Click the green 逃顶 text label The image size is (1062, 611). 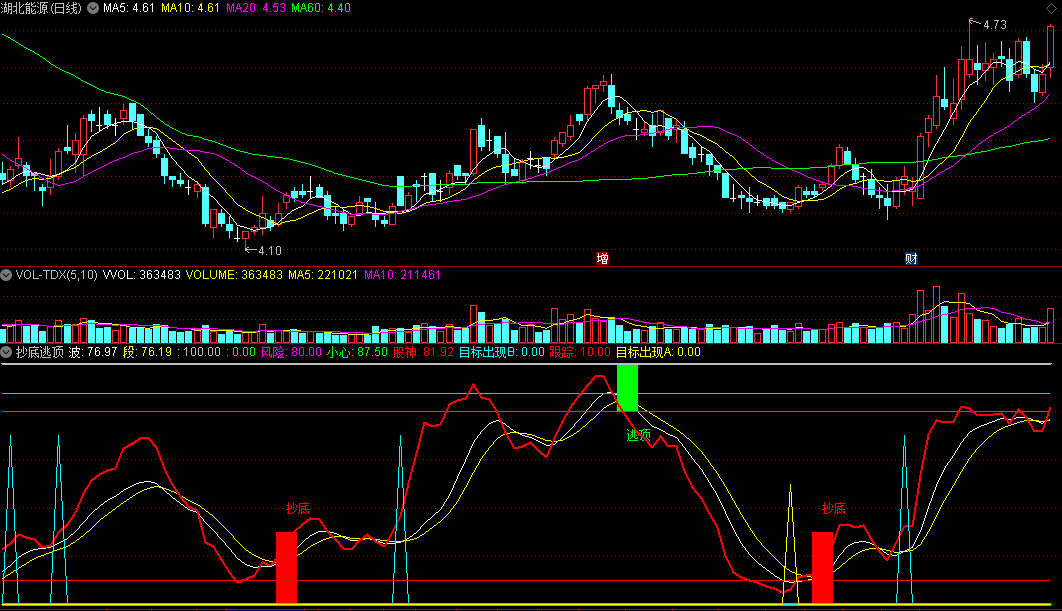coord(638,435)
